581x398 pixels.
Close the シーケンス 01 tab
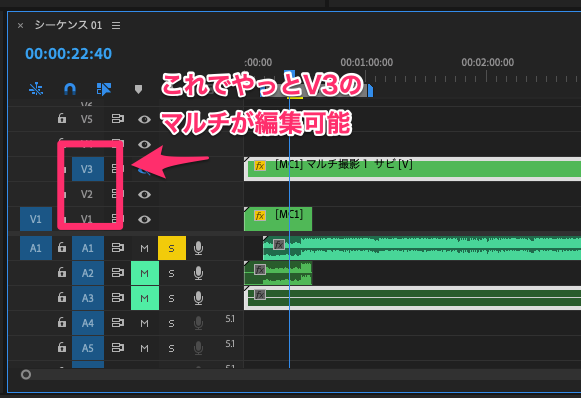[x=20, y=26]
